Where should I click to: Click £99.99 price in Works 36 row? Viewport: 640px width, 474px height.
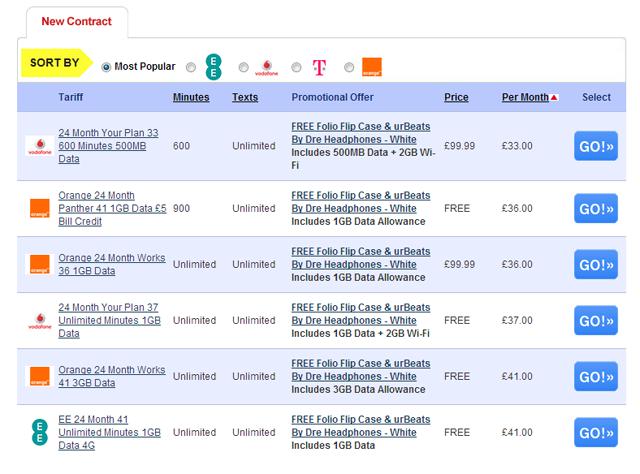(460, 264)
